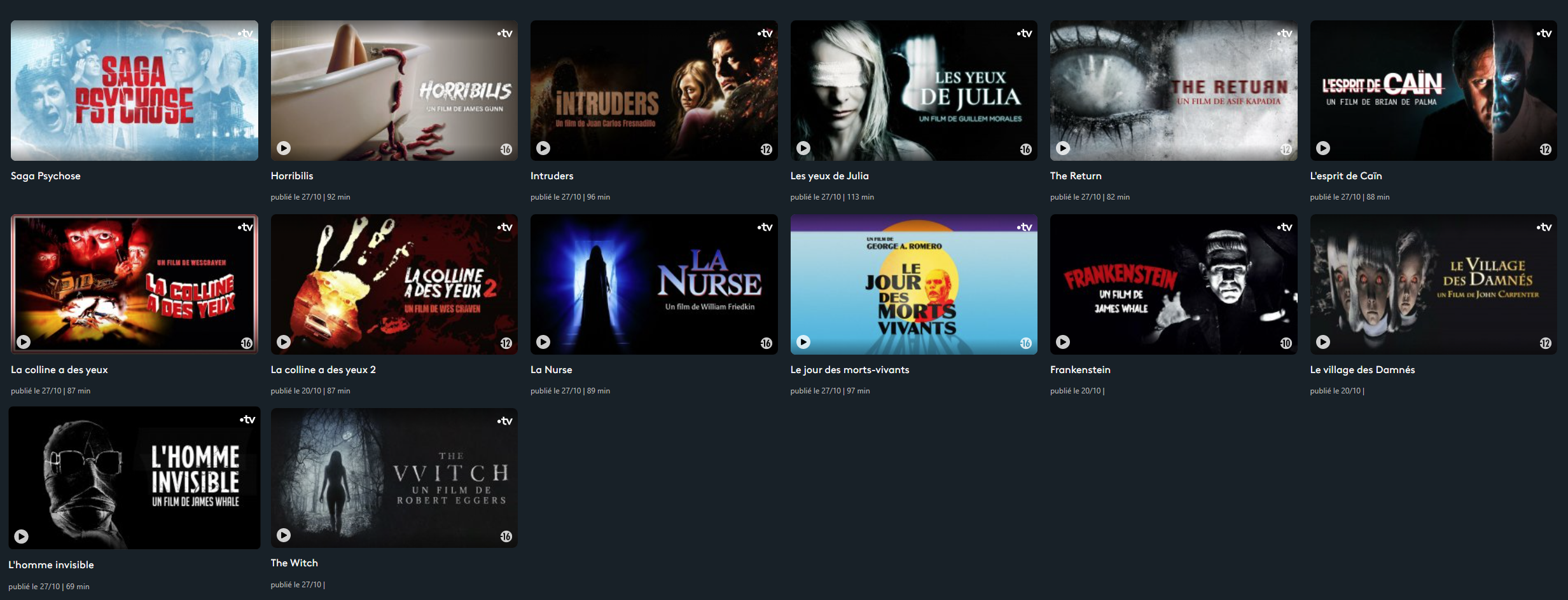Click the 10 age rating badge on Frankenstein
The width and height of the screenshot is (1568, 600).
tap(1286, 343)
